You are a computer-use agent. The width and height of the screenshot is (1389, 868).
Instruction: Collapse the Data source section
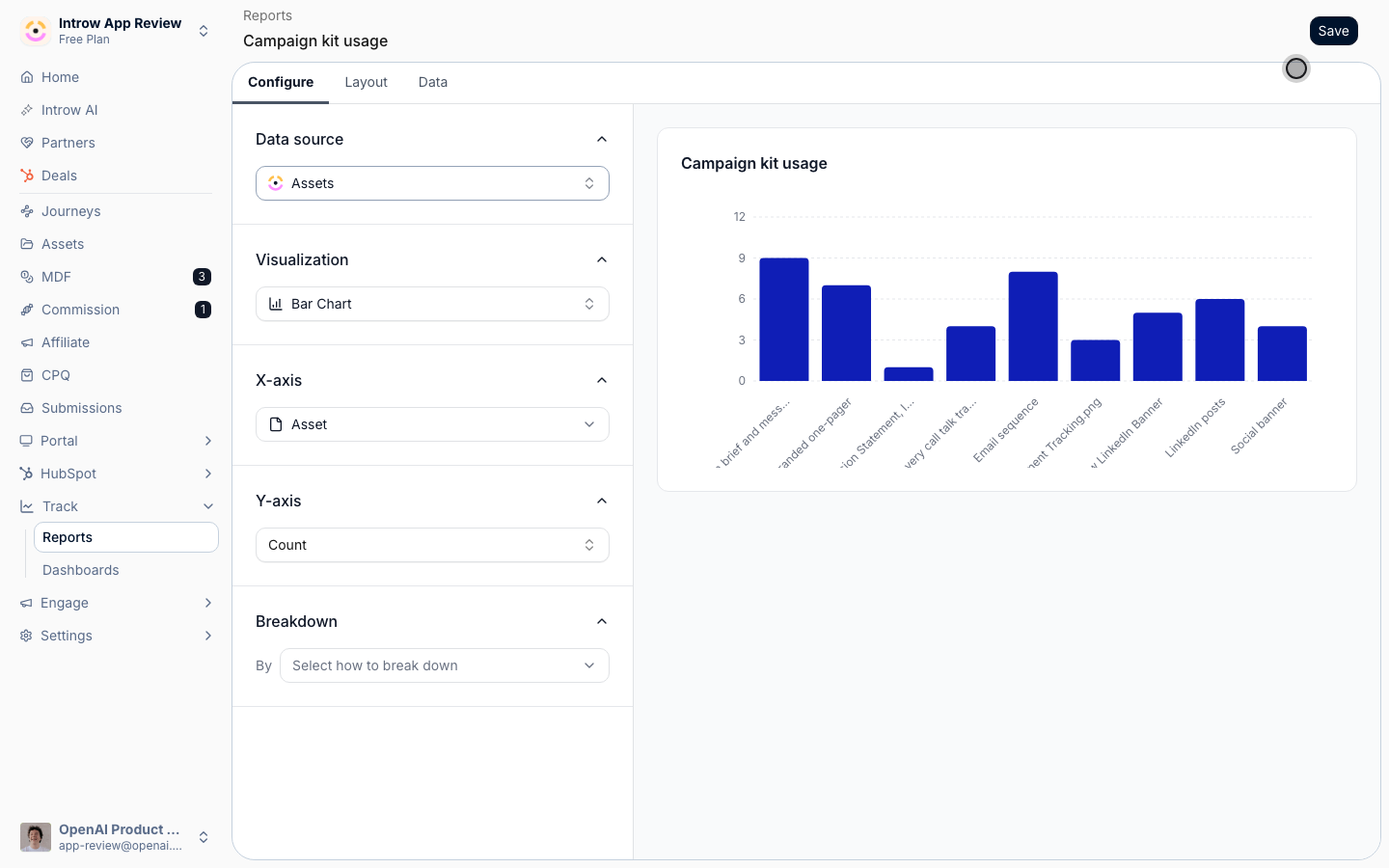pos(602,139)
